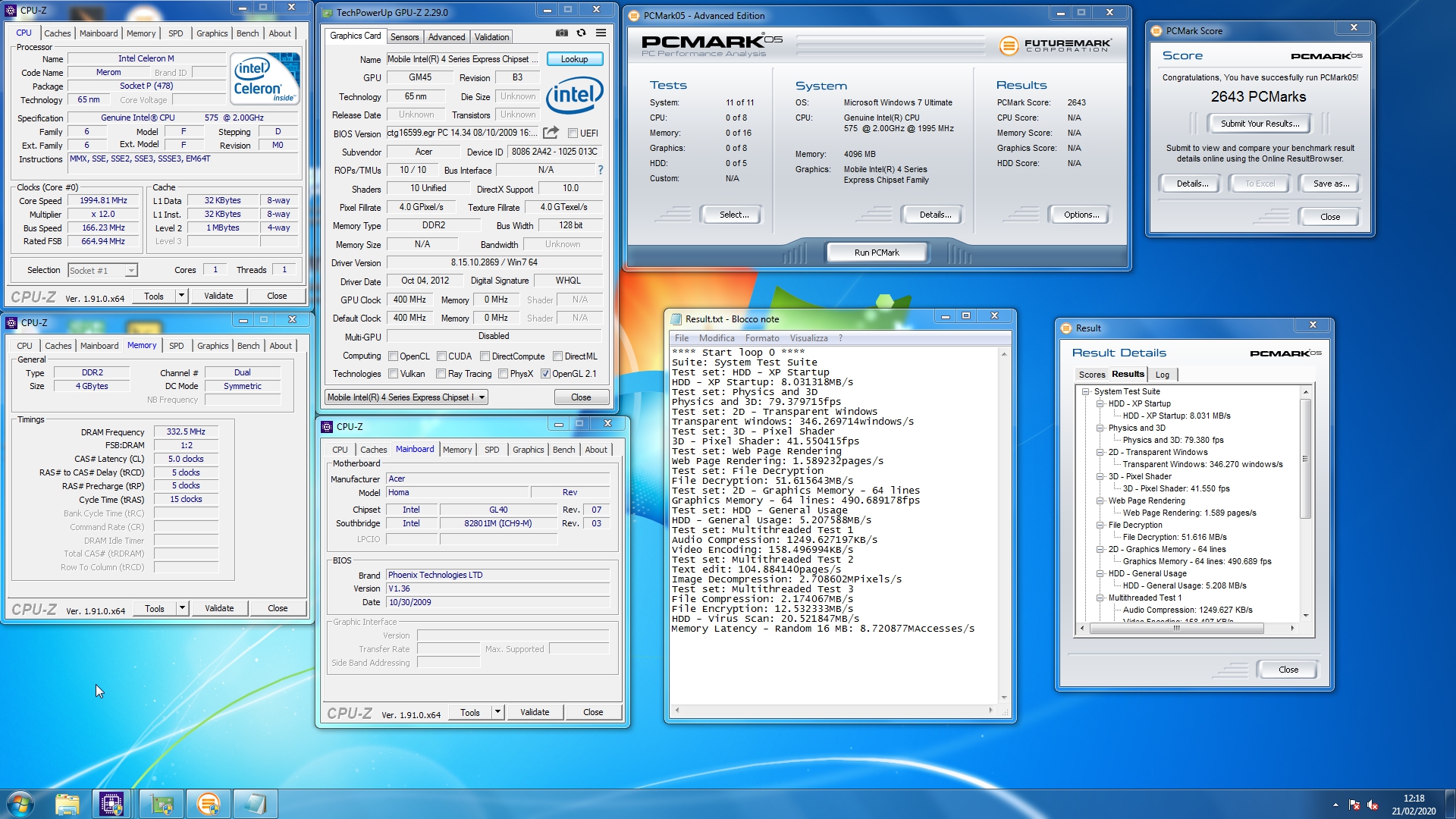This screenshot has height=819, width=1456.
Task: Collapse the Web Page Rendering tree node
Action: tap(1100, 501)
